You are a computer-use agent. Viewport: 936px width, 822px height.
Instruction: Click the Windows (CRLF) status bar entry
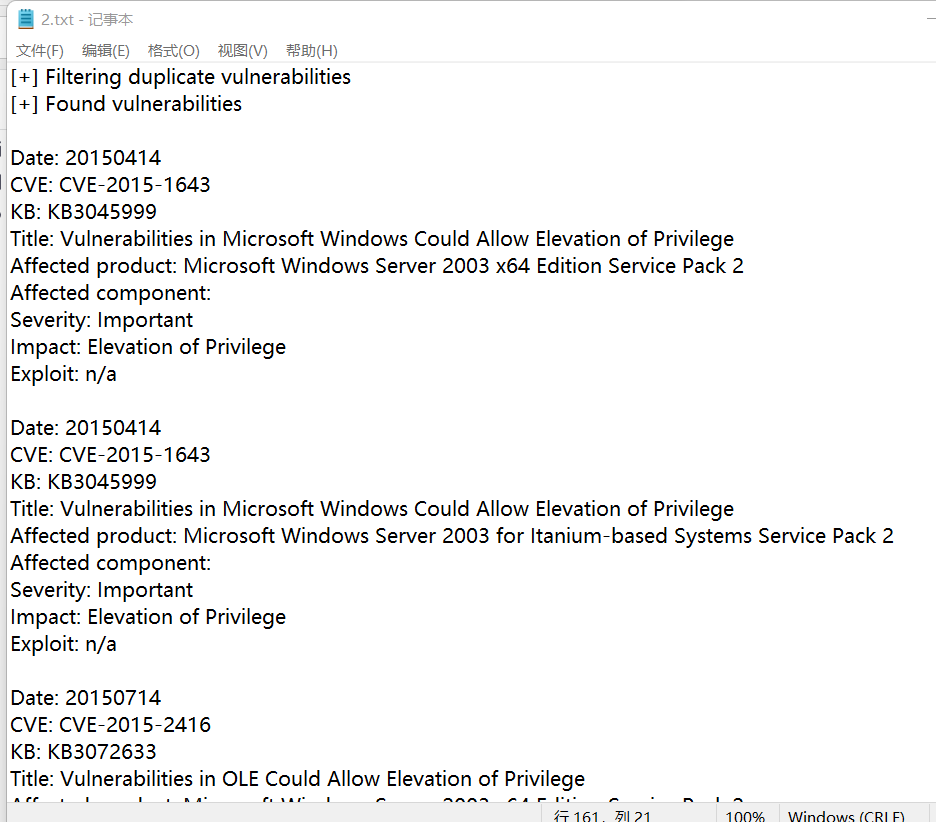[x=846, y=815]
